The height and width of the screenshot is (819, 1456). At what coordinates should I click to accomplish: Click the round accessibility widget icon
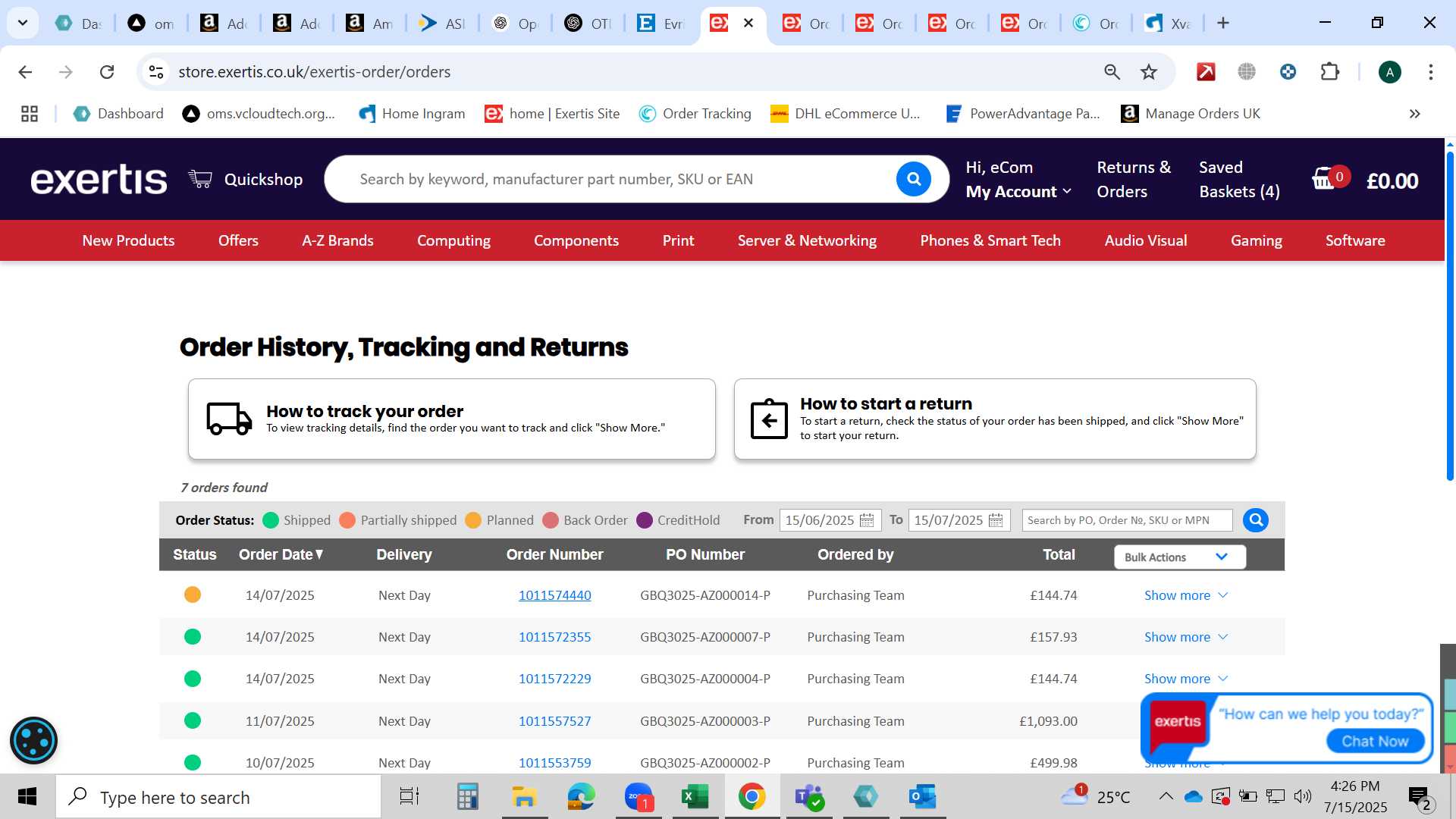(x=33, y=740)
